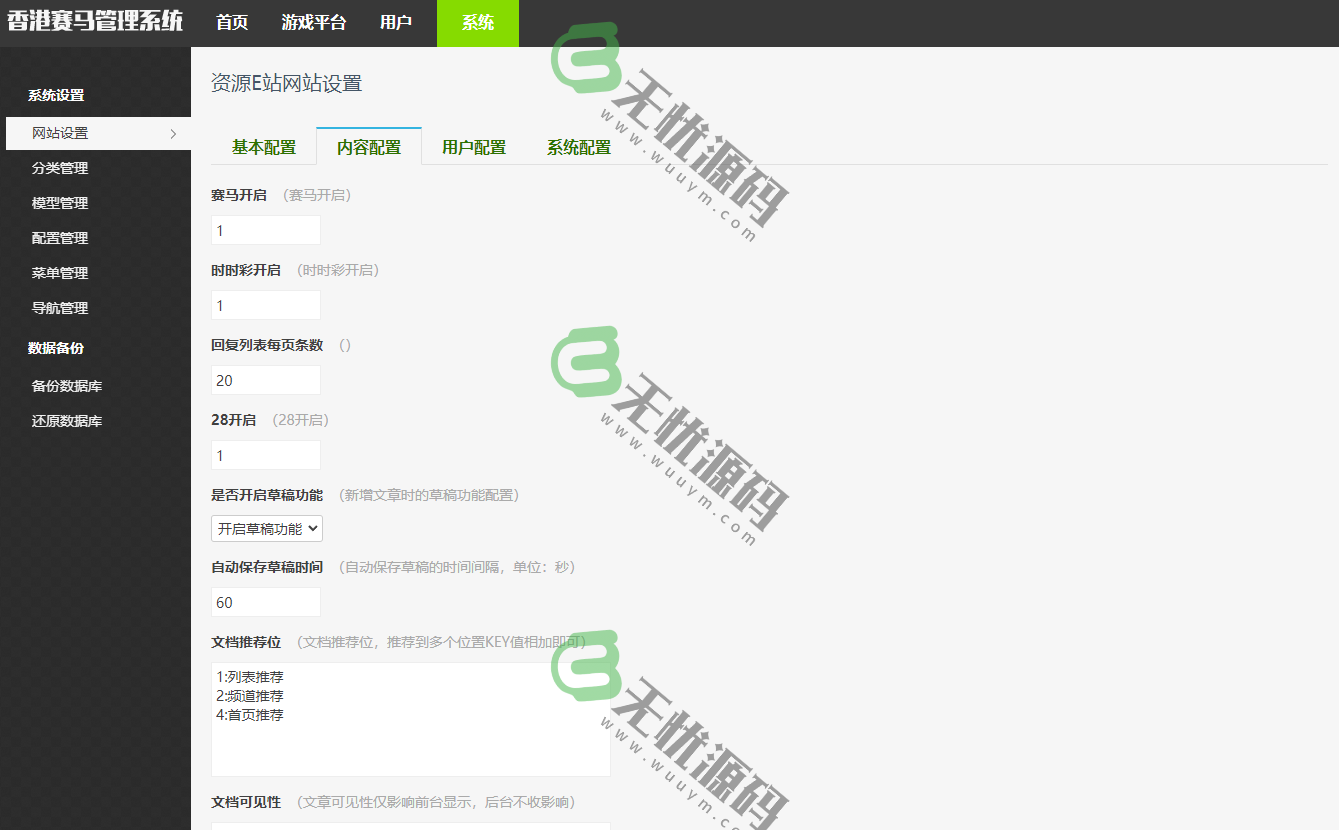Switch to the 系统配置 tab
This screenshot has height=830, width=1339.
pyautogui.click(x=576, y=146)
